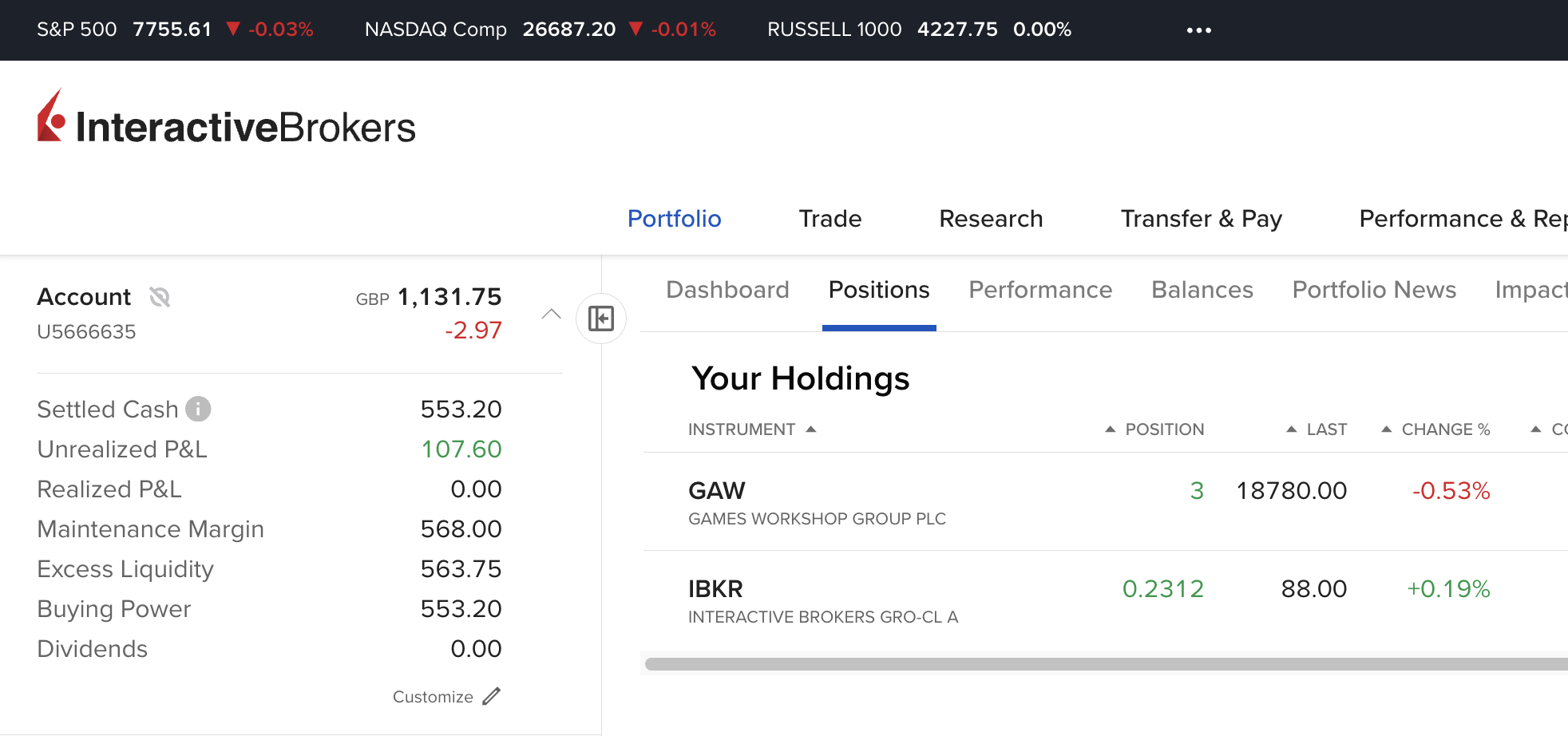The image size is (1568, 736).
Task: Sort holdings by Last price
Action: point(1317,429)
